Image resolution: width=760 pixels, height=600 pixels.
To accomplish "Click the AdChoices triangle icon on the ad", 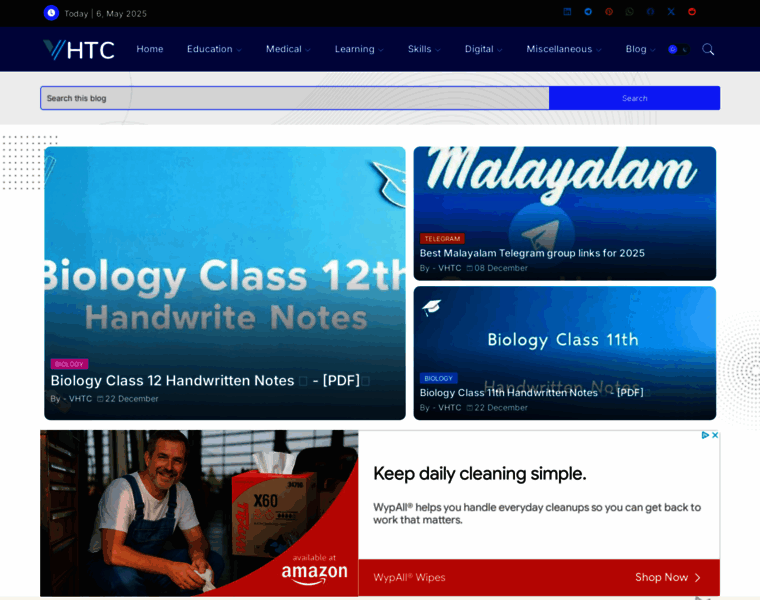I will point(705,435).
